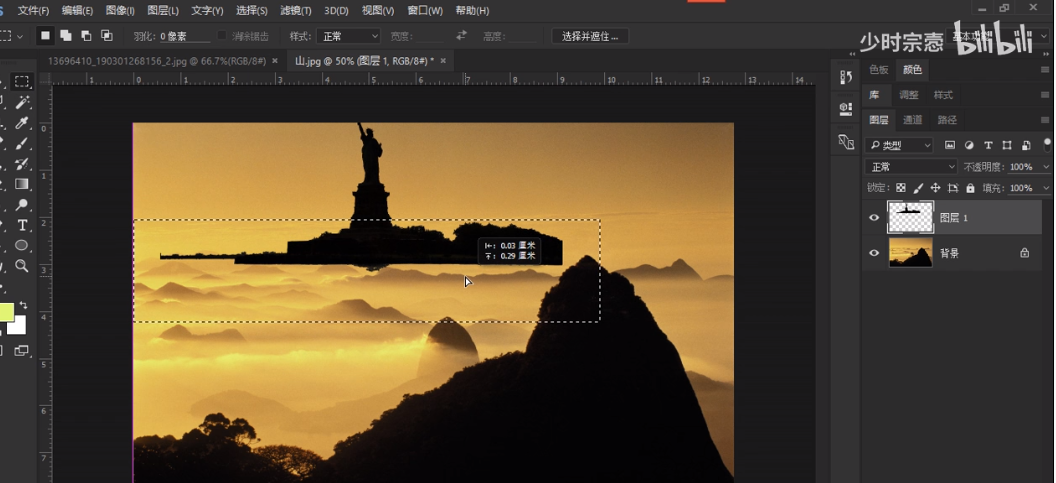
Task: Select the 背景 layer thumbnail
Action: coord(911,253)
